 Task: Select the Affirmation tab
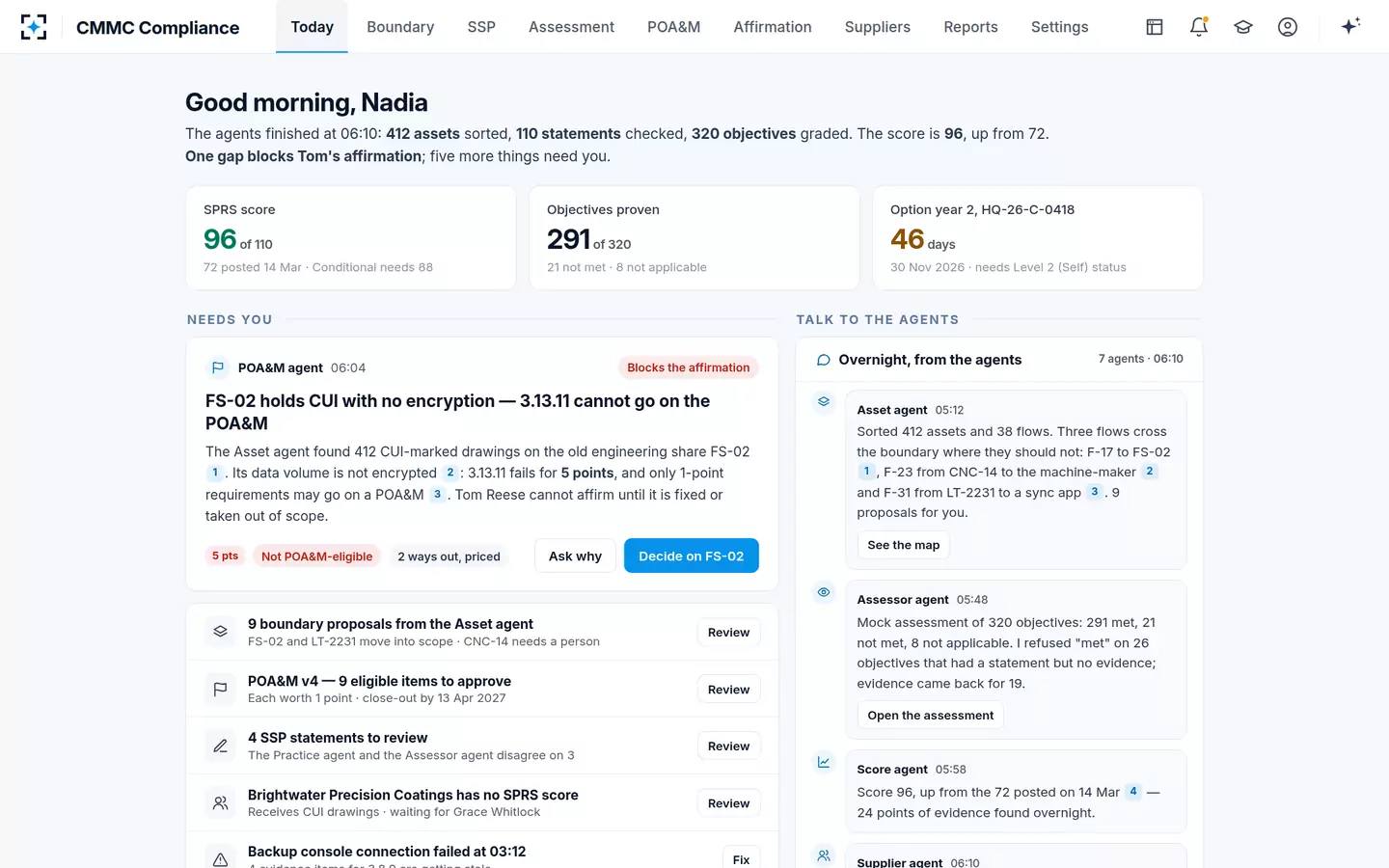coord(773,27)
